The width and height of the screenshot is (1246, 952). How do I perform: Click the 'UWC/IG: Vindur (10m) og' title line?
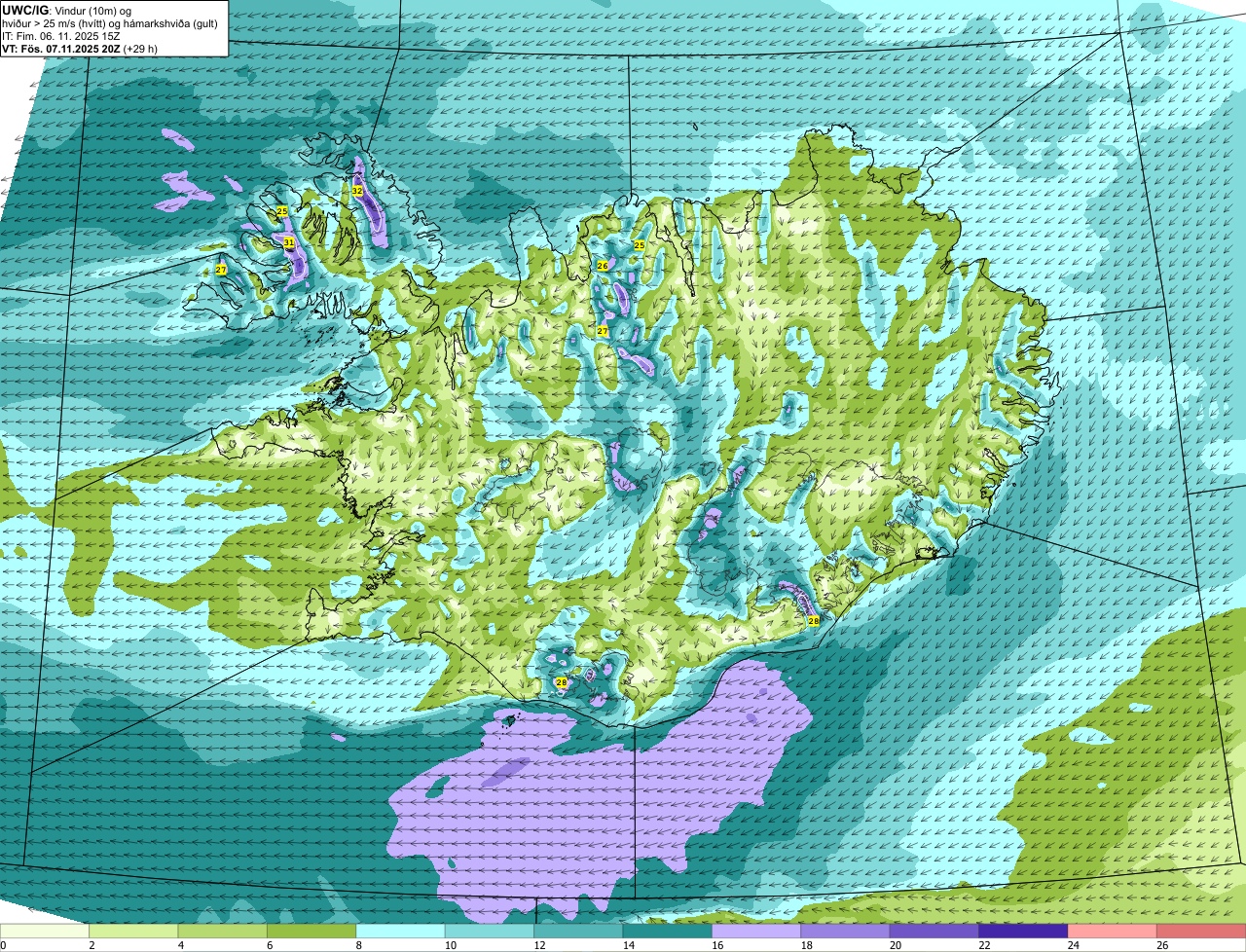67,11
